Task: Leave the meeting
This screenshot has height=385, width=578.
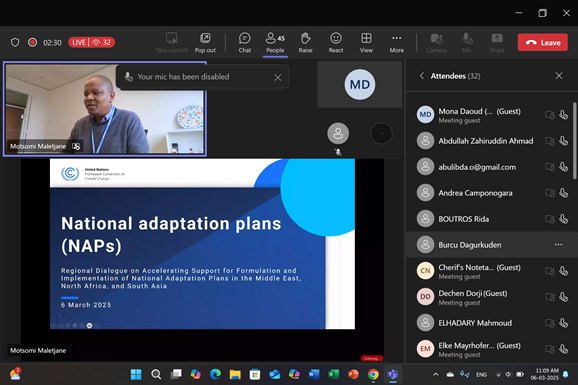Action: [x=543, y=42]
